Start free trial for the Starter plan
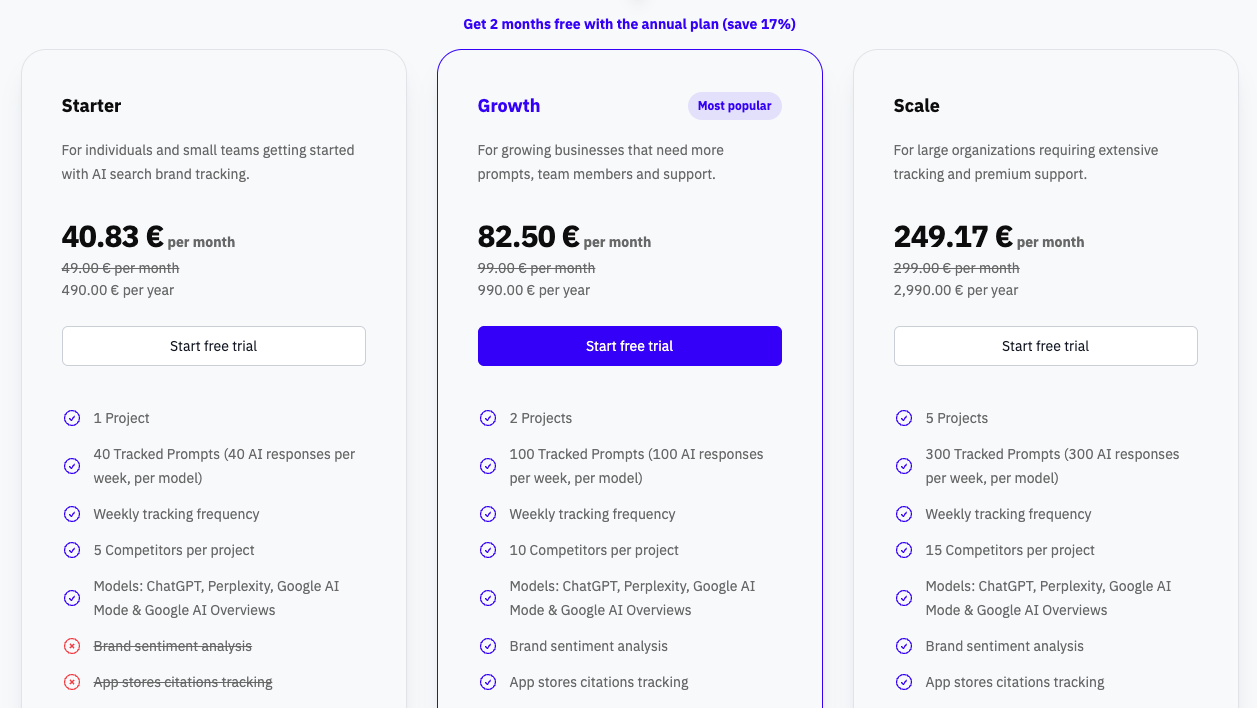The image size is (1257, 708). tap(213, 346)
